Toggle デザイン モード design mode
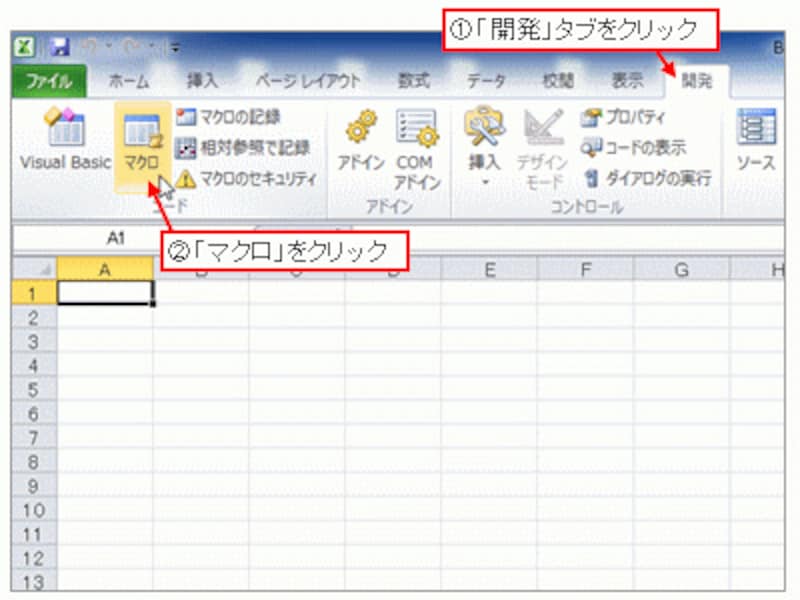The height and width of the screenshot is (600, 800). [x=543, y=149]
